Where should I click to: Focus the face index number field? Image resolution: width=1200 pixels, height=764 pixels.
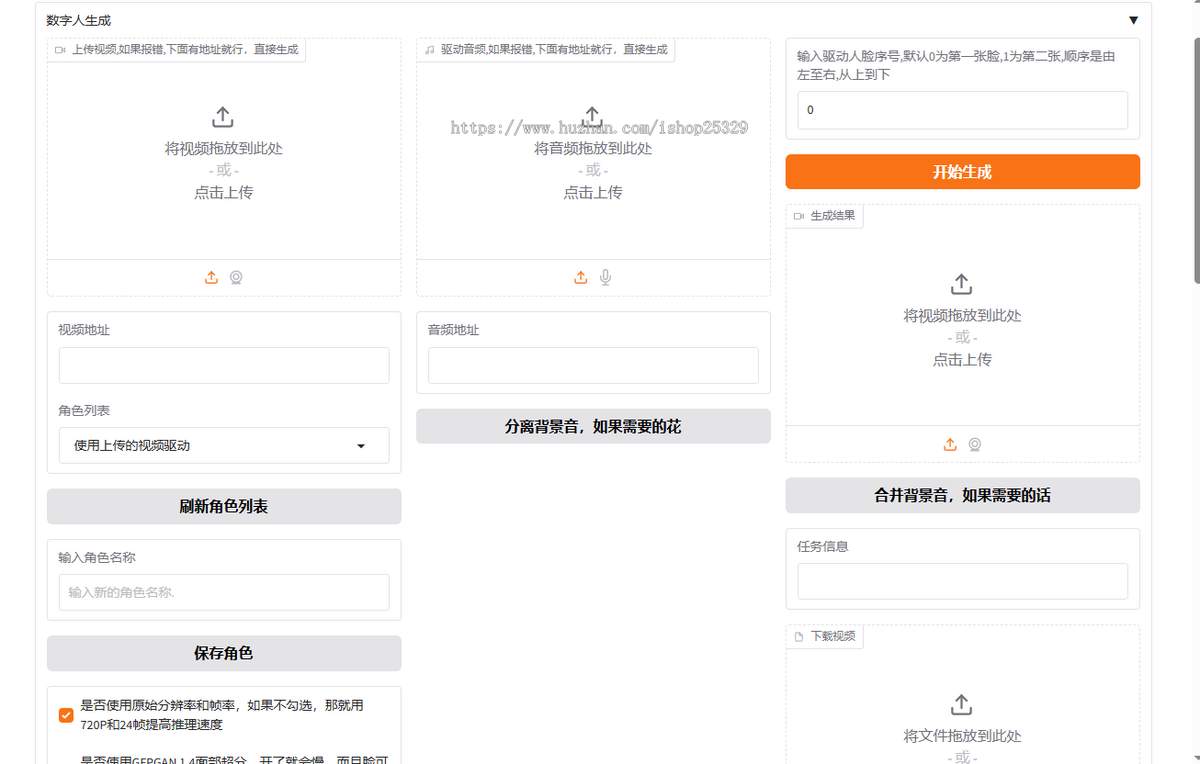[962, 110]
